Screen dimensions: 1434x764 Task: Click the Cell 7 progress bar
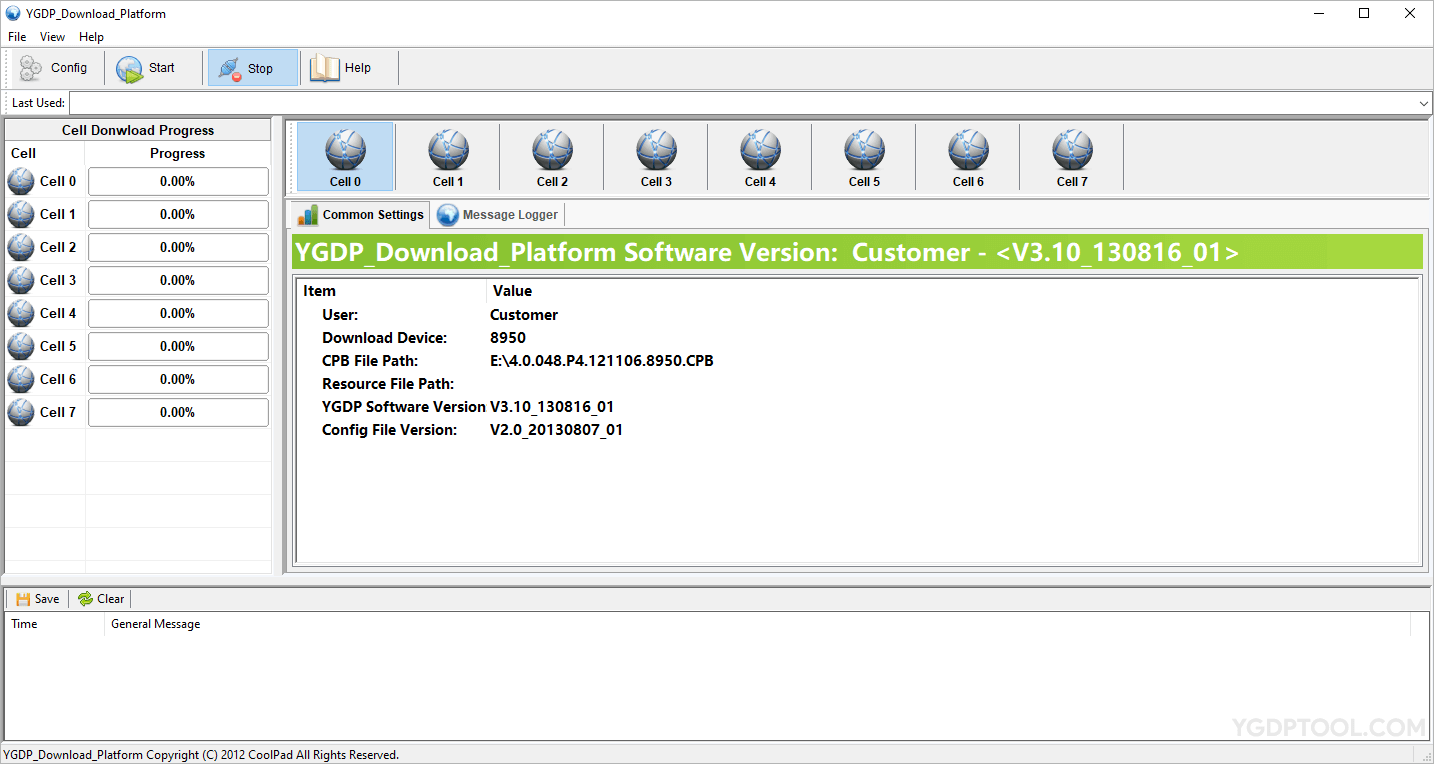click(x=178, y=412)
